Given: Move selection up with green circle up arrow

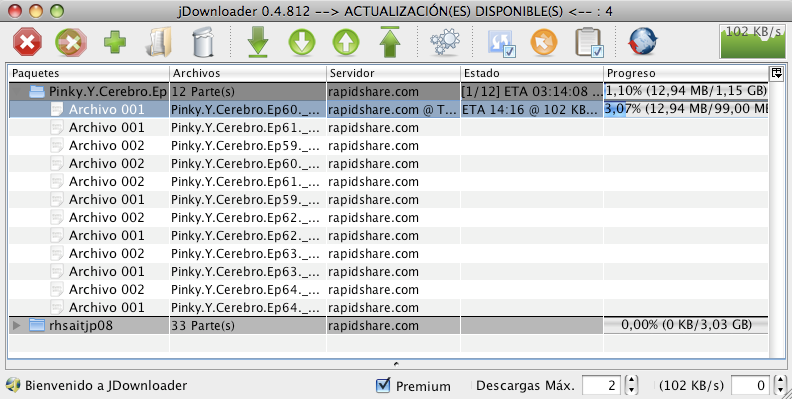Looking at the screenshot, I should 346,42.
